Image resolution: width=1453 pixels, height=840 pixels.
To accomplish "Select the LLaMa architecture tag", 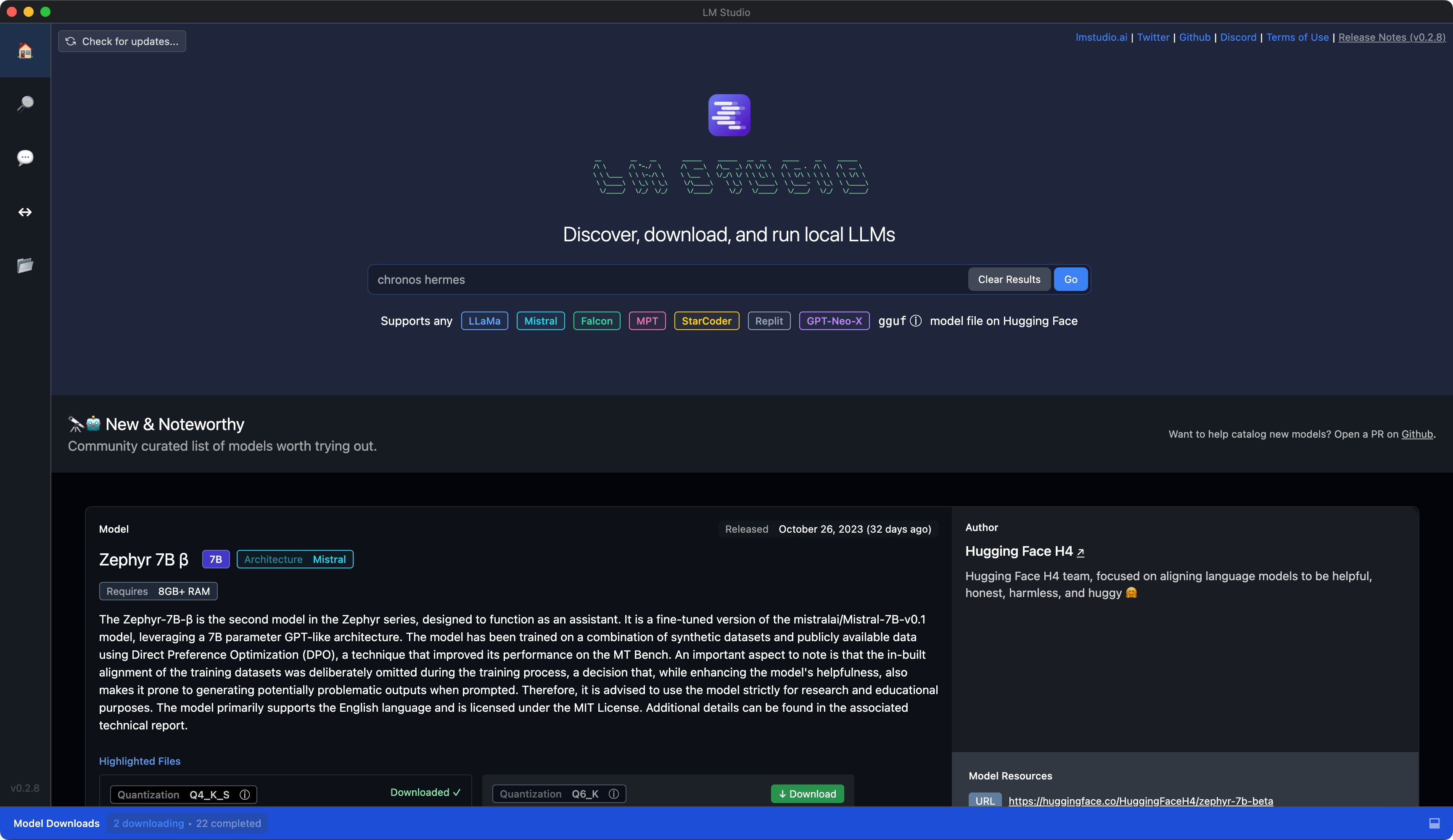I will [484, 321].
